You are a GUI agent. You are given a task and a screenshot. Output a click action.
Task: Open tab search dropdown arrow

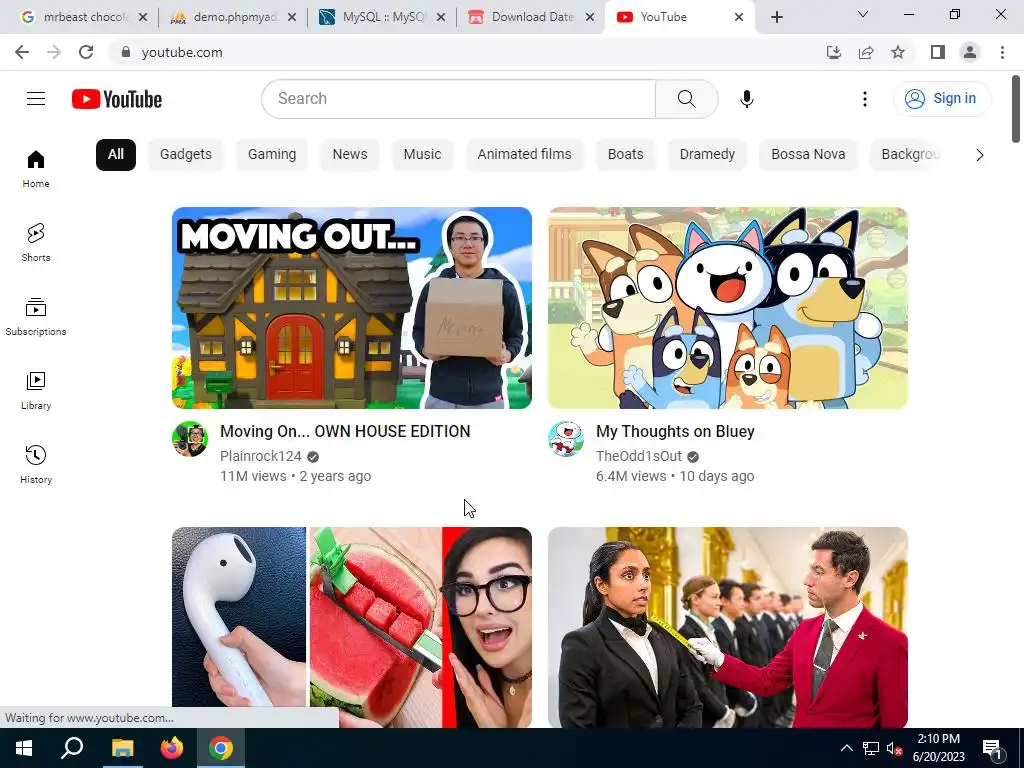(863, 14)
